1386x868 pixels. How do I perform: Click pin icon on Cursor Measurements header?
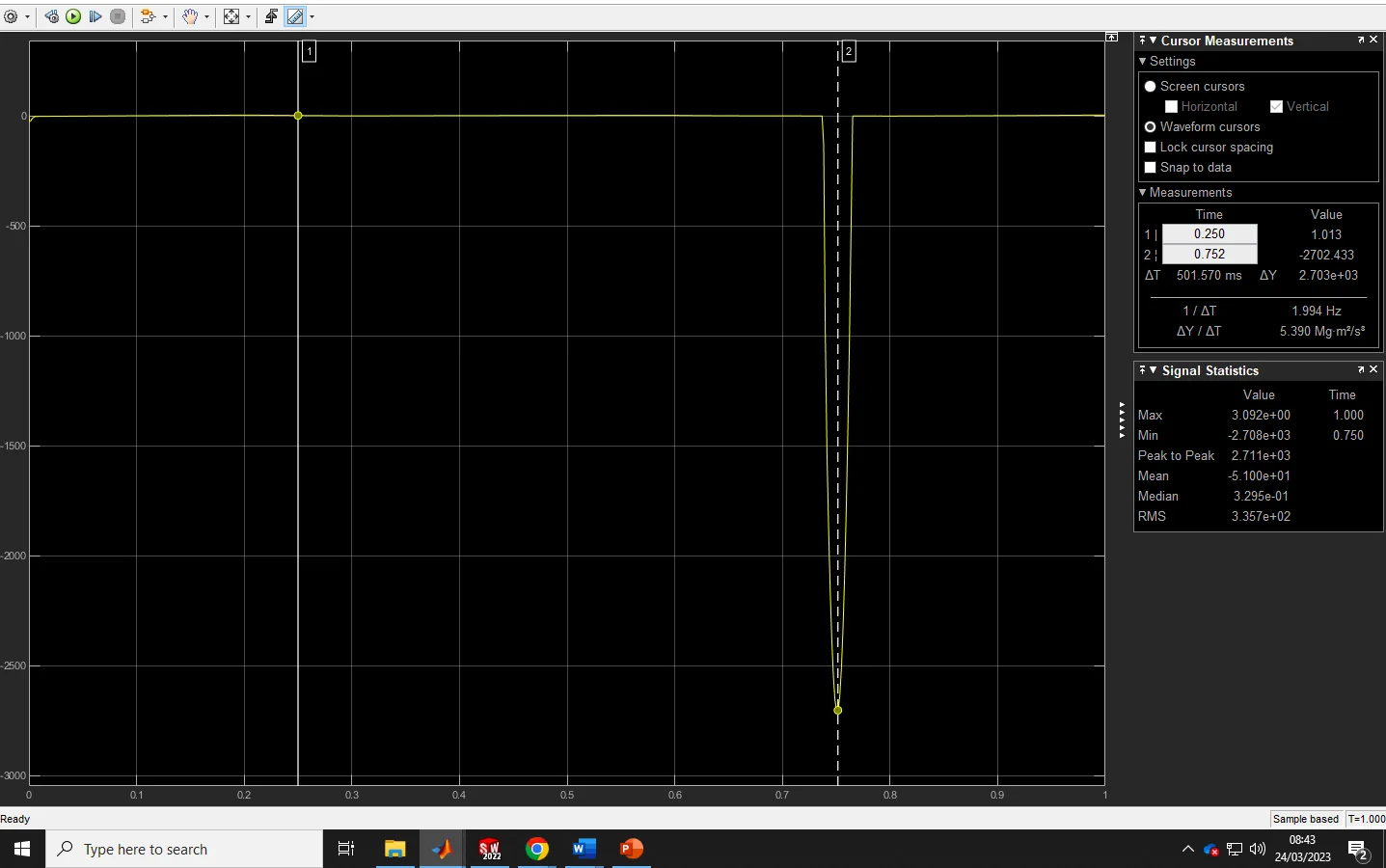[x=1143, y=41]
